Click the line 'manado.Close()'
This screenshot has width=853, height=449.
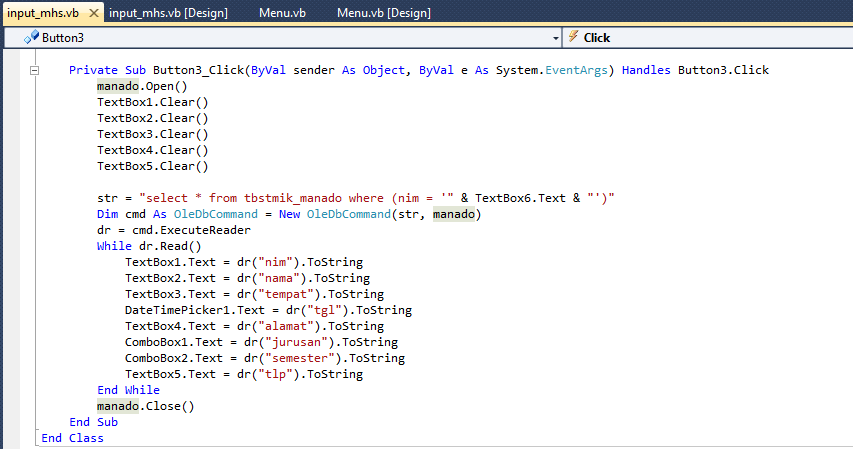[146, 406]
